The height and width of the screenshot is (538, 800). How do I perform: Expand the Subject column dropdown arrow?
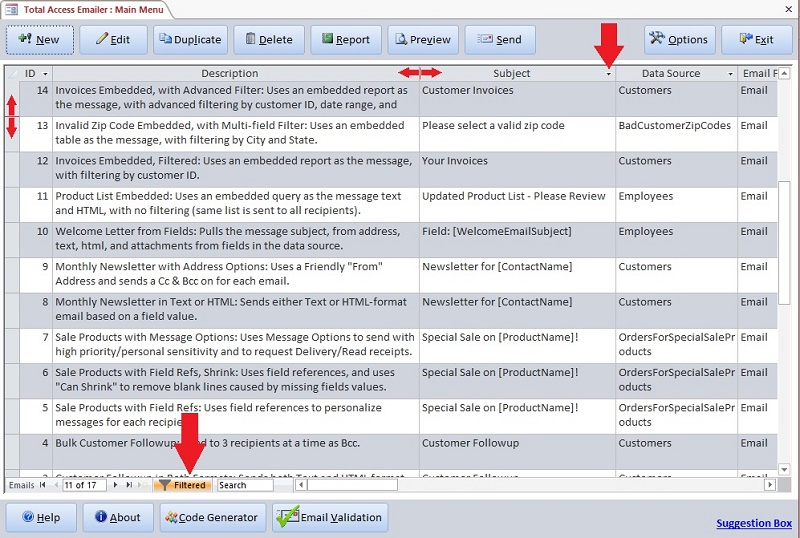(609, 74)
